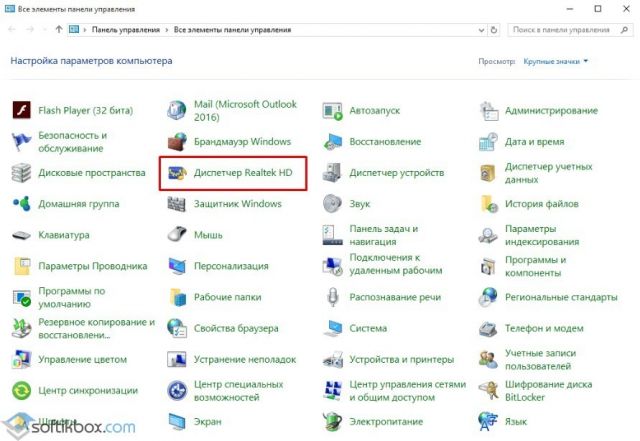This screenshot has width=640, height=441.
Task: Open the Телефон и модем link
Action: [x=544, y=328]
